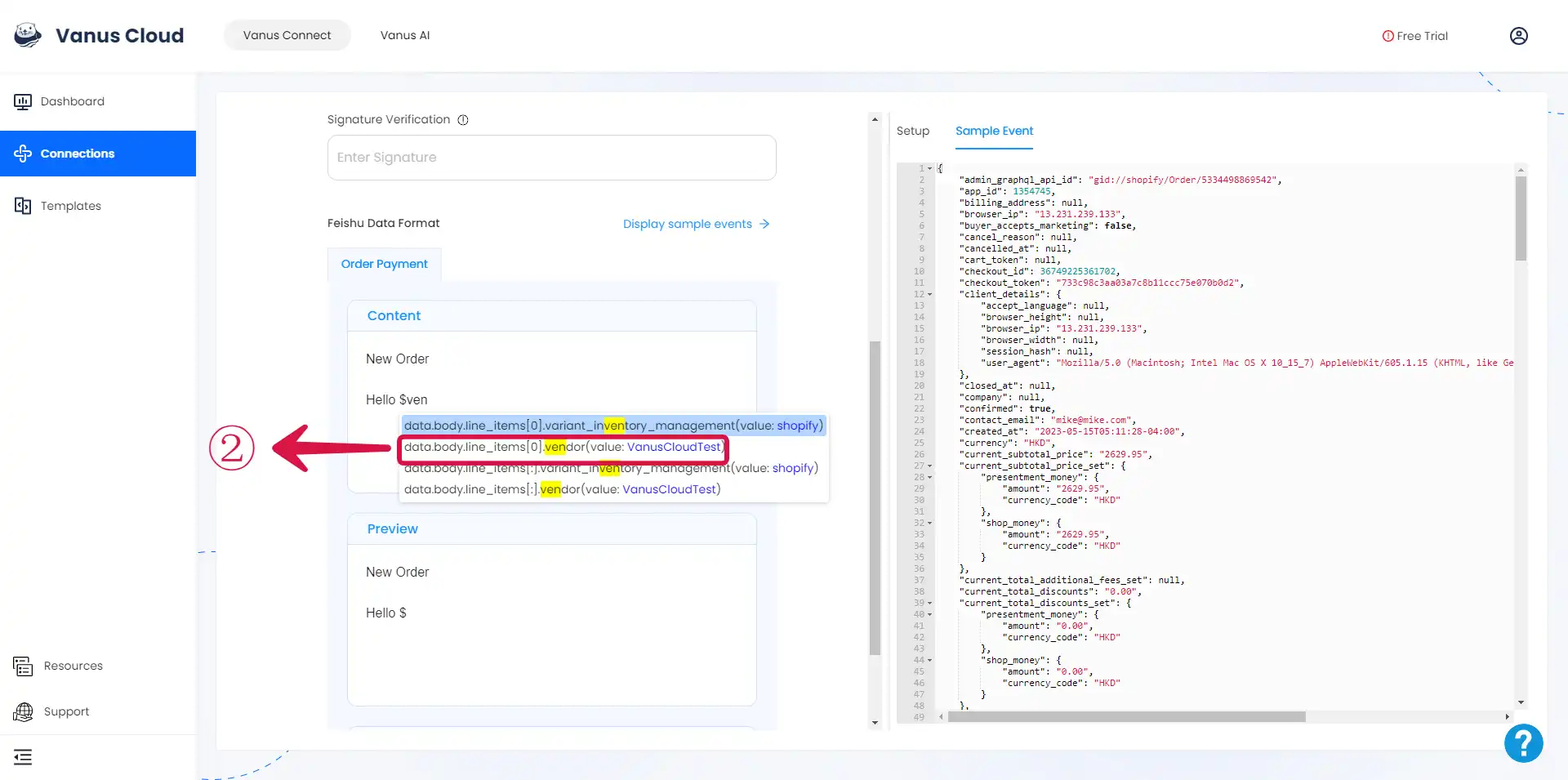Collapse current_total_discounts_set fold at line 39
Image resolution: width=1568 pixels, height=780 pixels.
pos(929,603)
